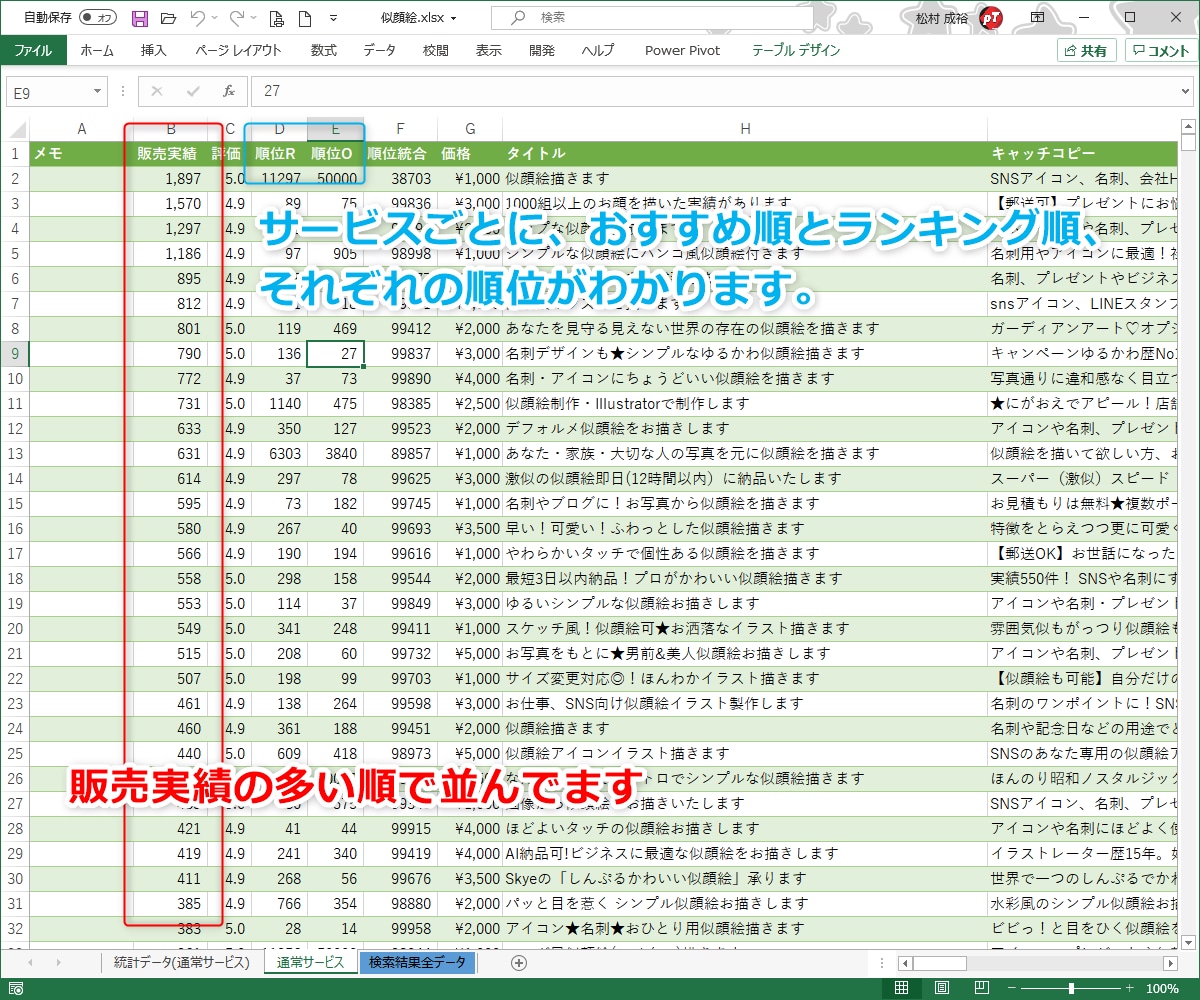
Task: Open the データ ribbon tab
Action: click(379, 50)
